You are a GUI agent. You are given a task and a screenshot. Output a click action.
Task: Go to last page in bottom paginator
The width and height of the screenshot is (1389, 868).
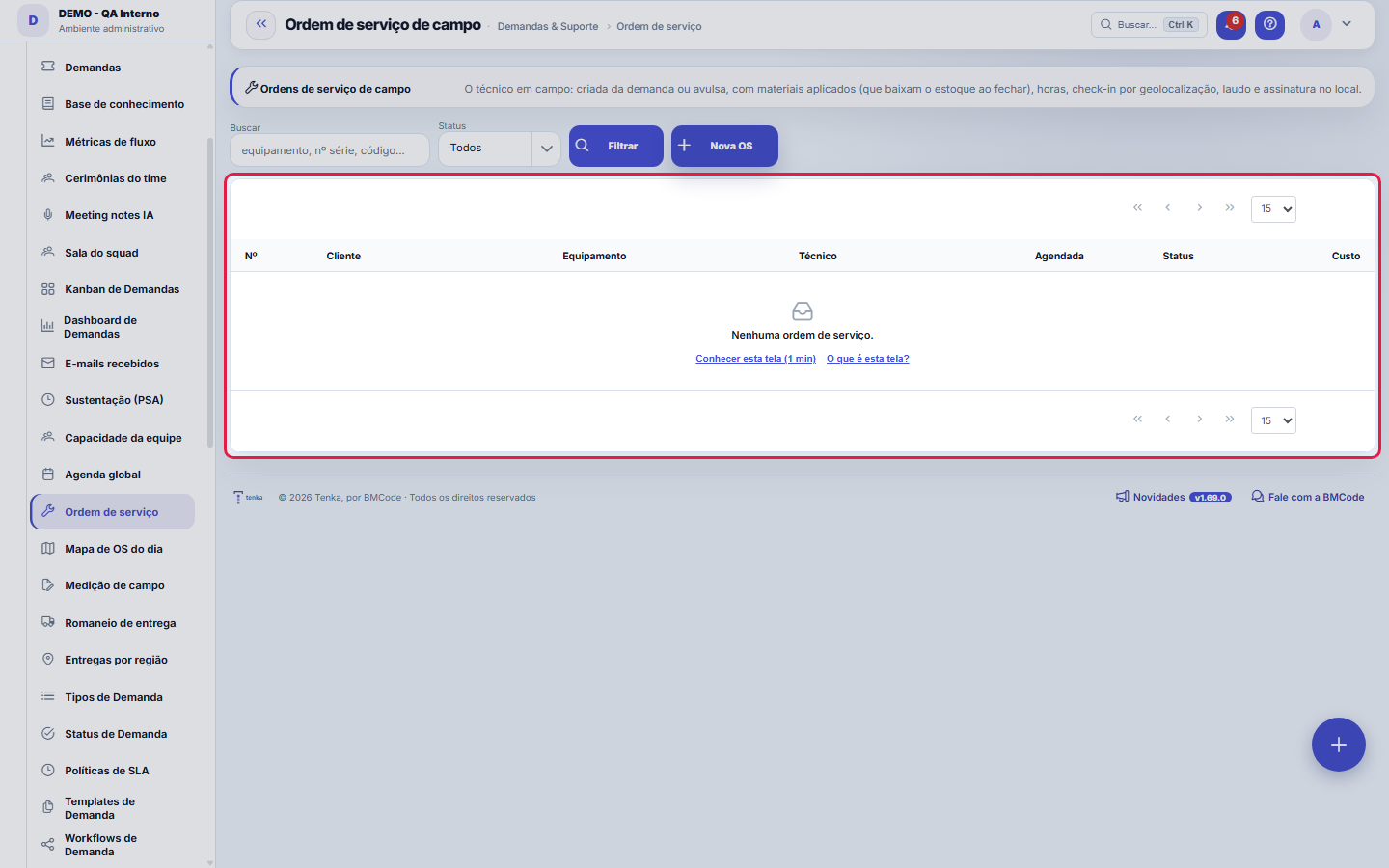(x=1230, y=420)
